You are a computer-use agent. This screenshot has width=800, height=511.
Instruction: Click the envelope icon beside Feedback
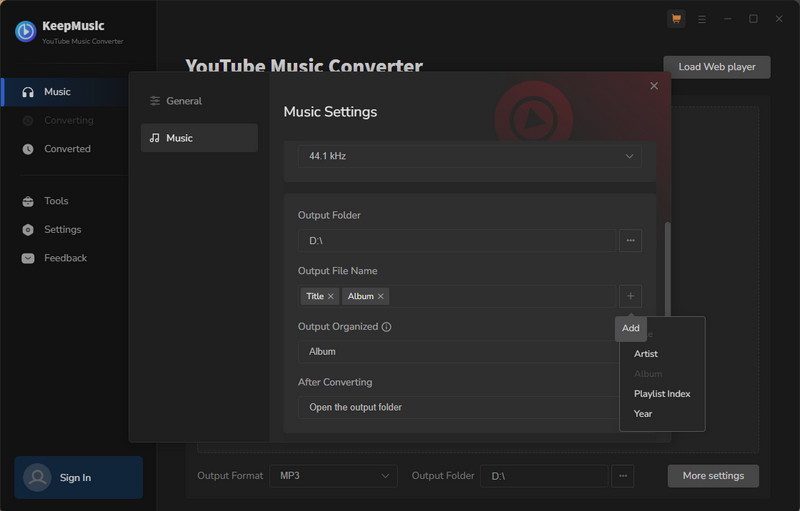pos(28,258)
